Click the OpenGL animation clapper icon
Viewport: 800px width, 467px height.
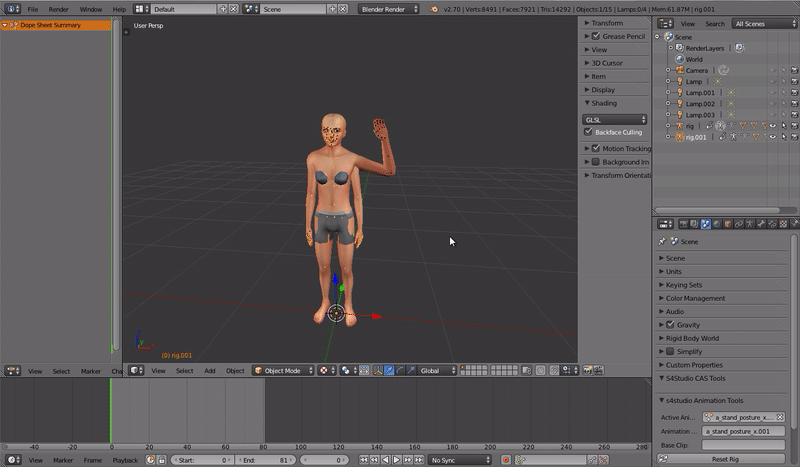pyautogui.click(x=598, y=371)
